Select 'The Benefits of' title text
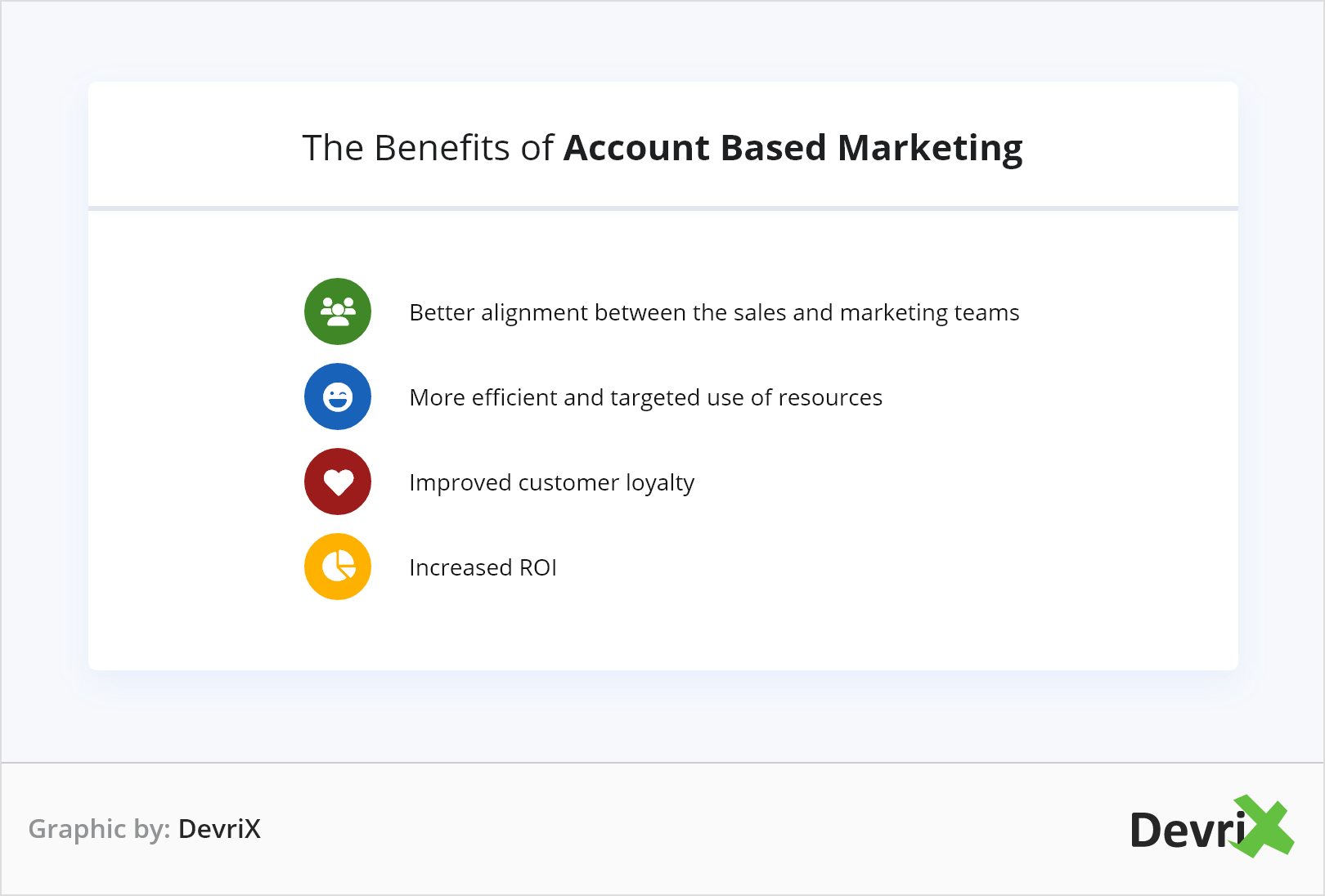This screenshot has width=1325, height=896. coord(428,148)
